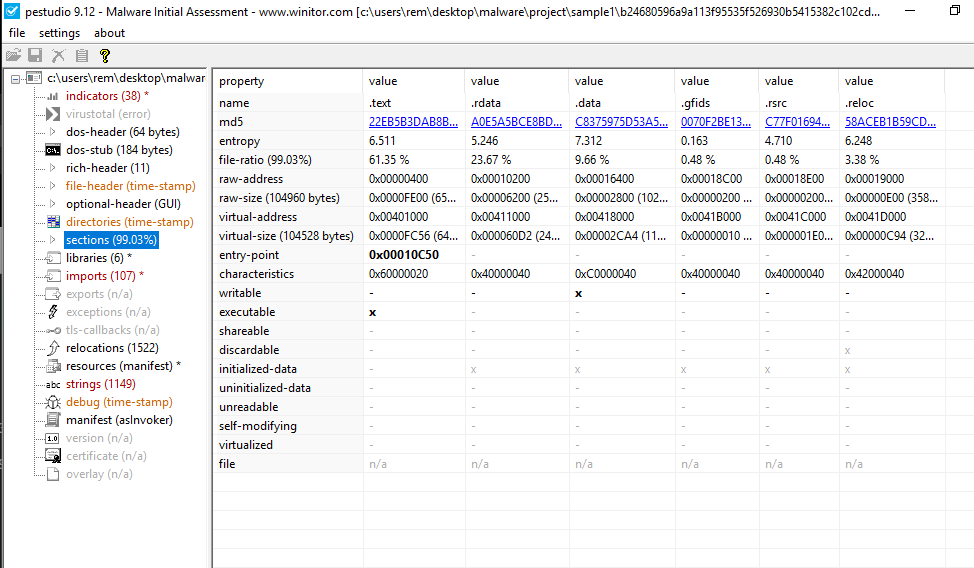Click the overlay page icon

(53, 474)
